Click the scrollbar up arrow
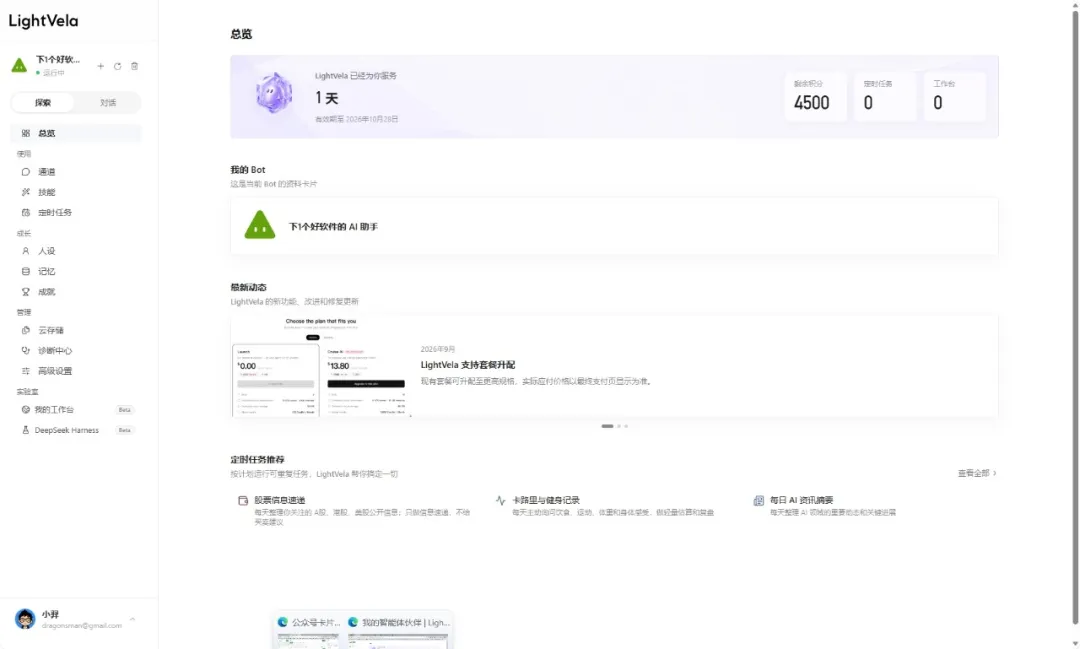This screenshot has width=1080, height=649. pos(1075,4)
